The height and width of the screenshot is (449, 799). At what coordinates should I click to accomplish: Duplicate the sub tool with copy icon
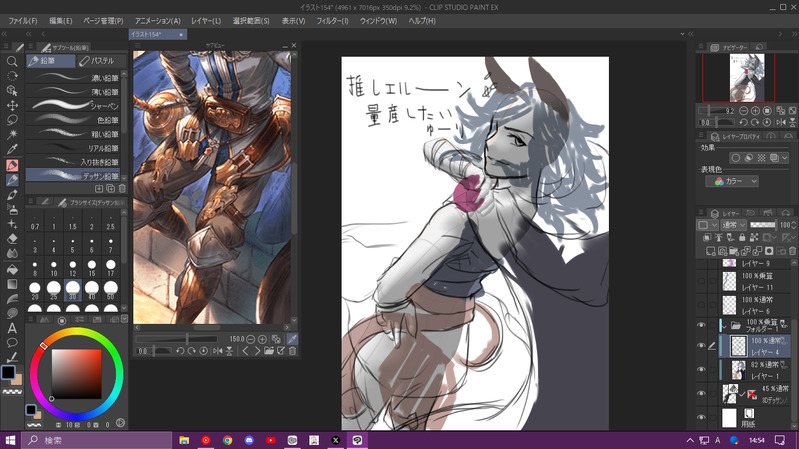pyautogui.click(x=111, y=189)
